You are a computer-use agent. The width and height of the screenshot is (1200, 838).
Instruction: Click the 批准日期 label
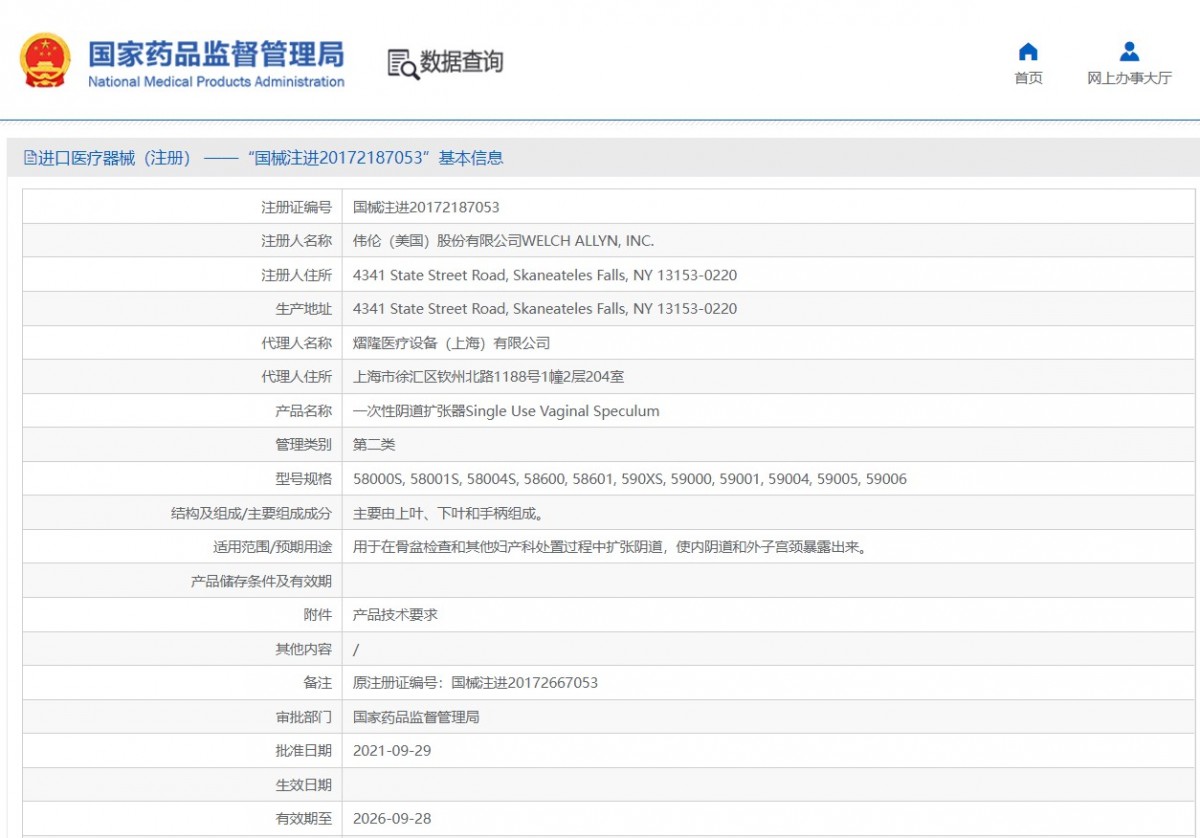tap(303, 751)
